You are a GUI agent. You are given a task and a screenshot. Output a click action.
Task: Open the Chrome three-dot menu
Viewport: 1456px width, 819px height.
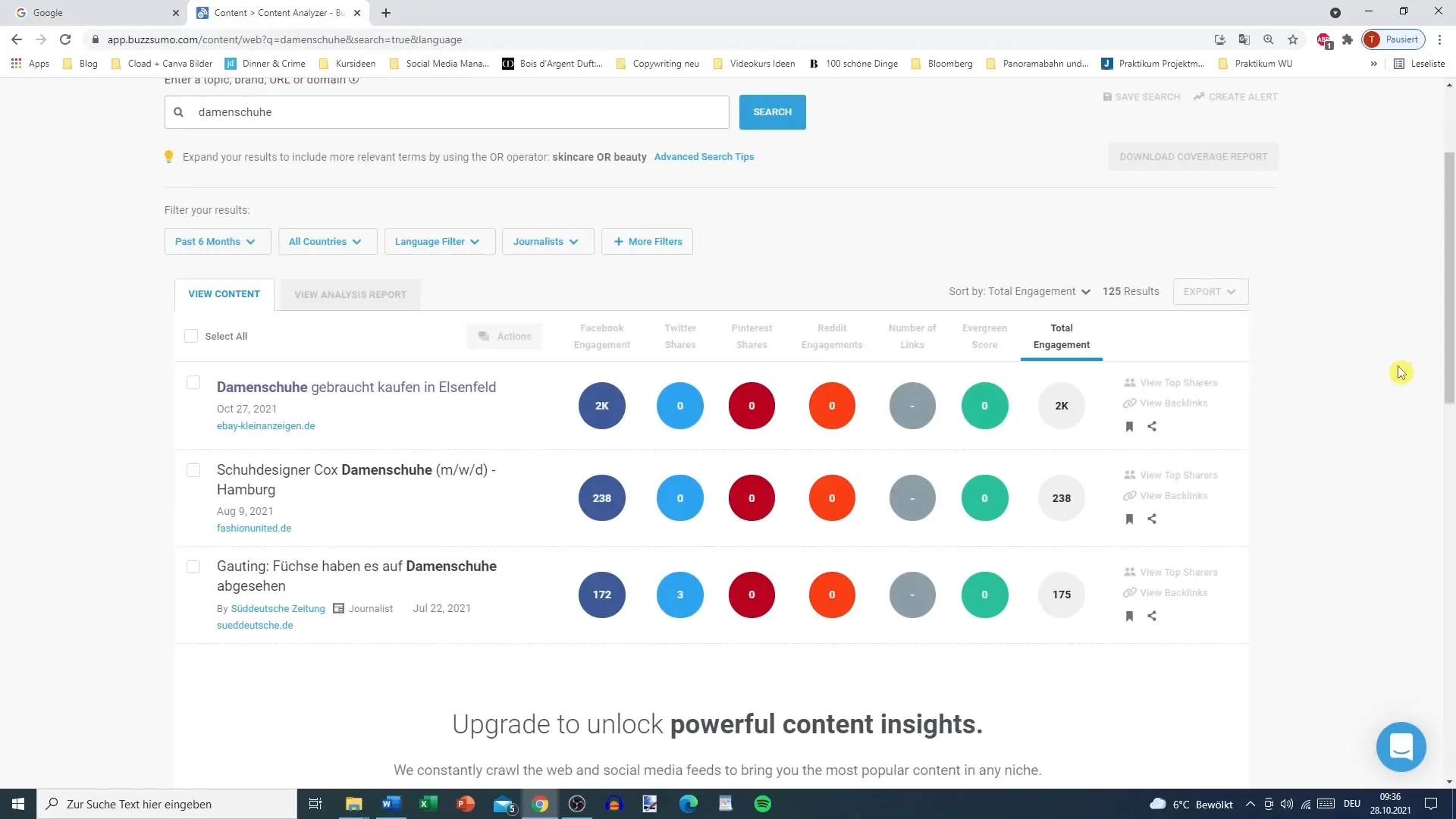click(x=1439, y=39)
